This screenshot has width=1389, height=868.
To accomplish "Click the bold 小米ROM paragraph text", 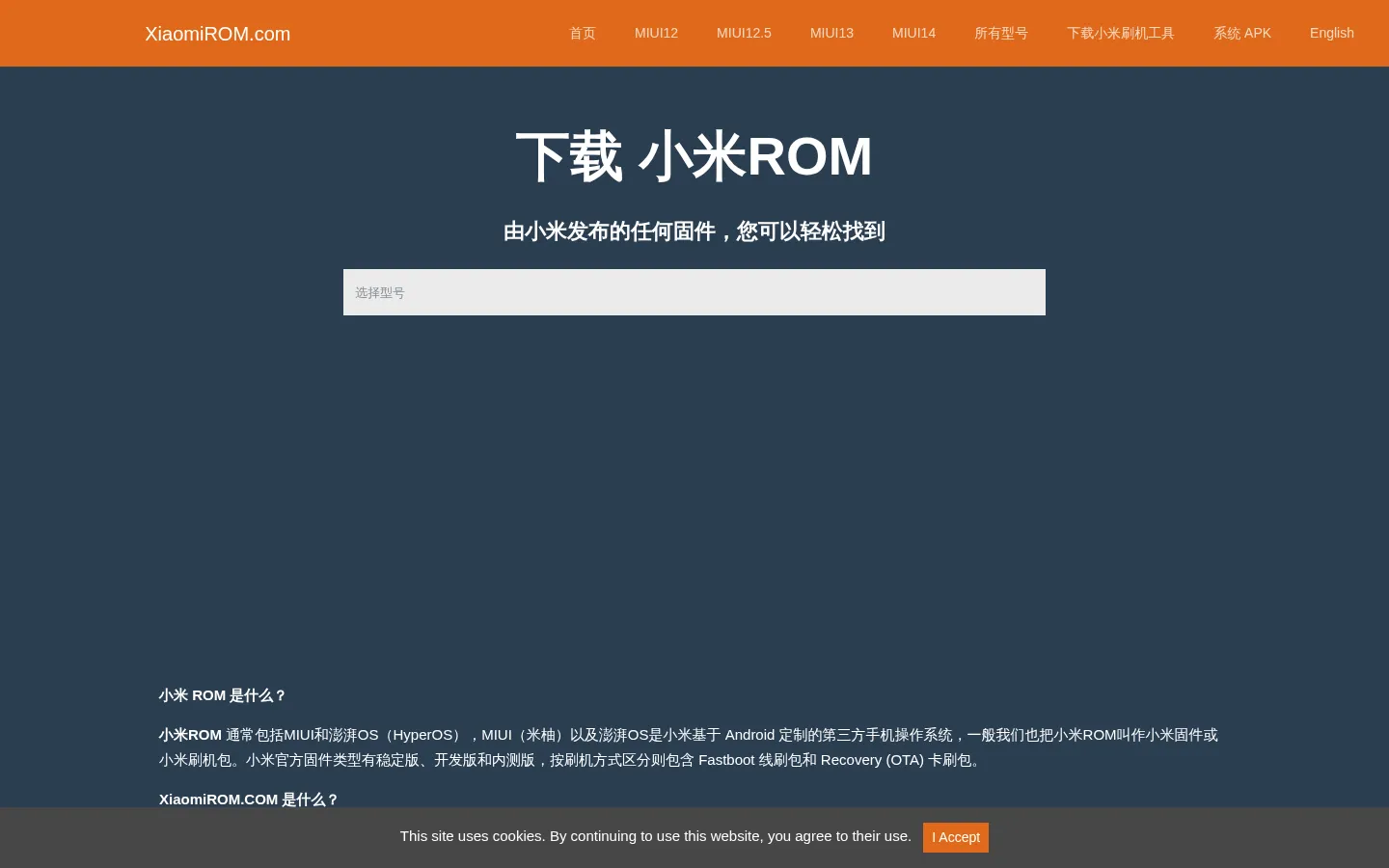I will coord(190,735).
